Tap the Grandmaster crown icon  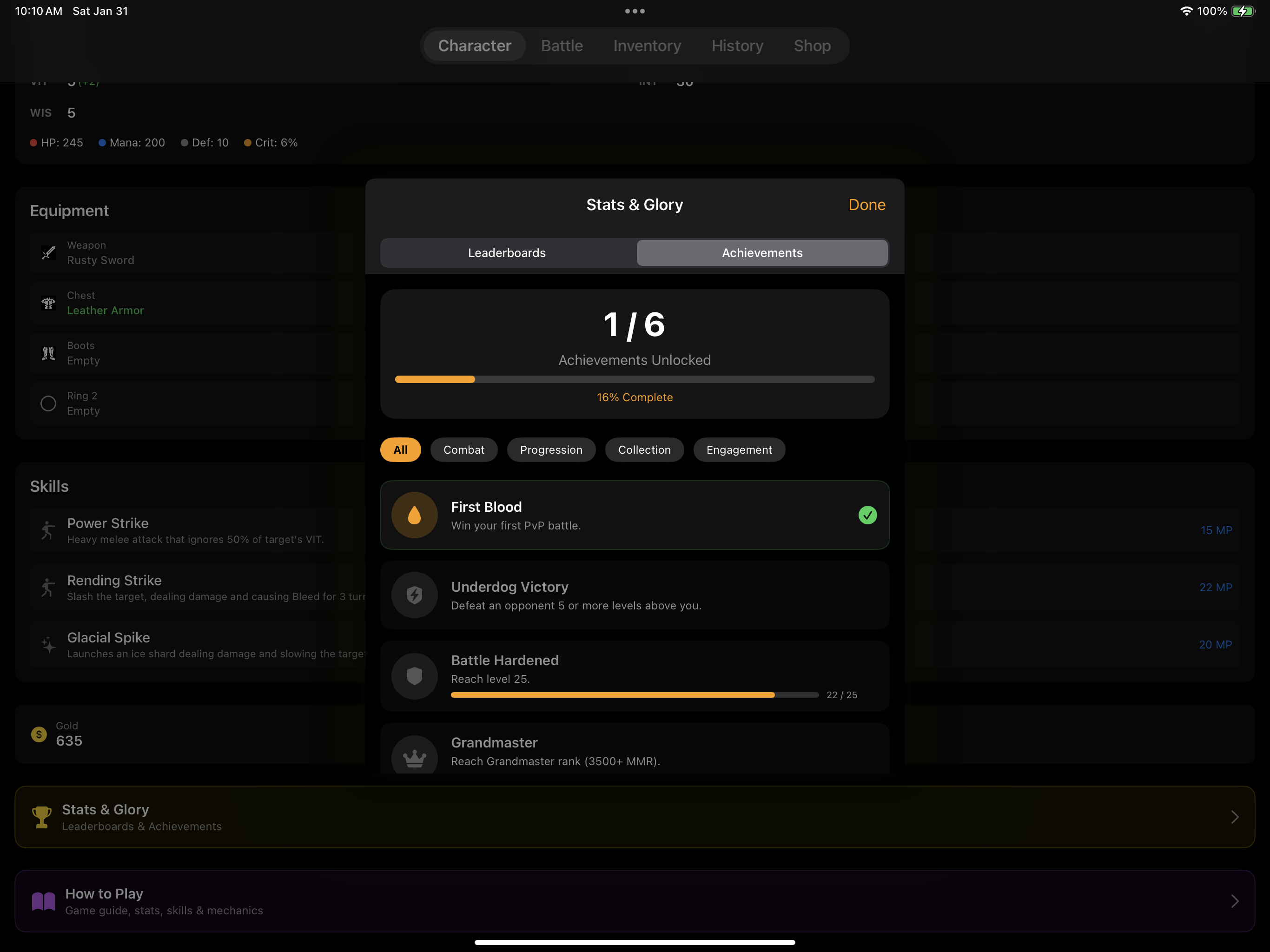[x=414, y=757]
